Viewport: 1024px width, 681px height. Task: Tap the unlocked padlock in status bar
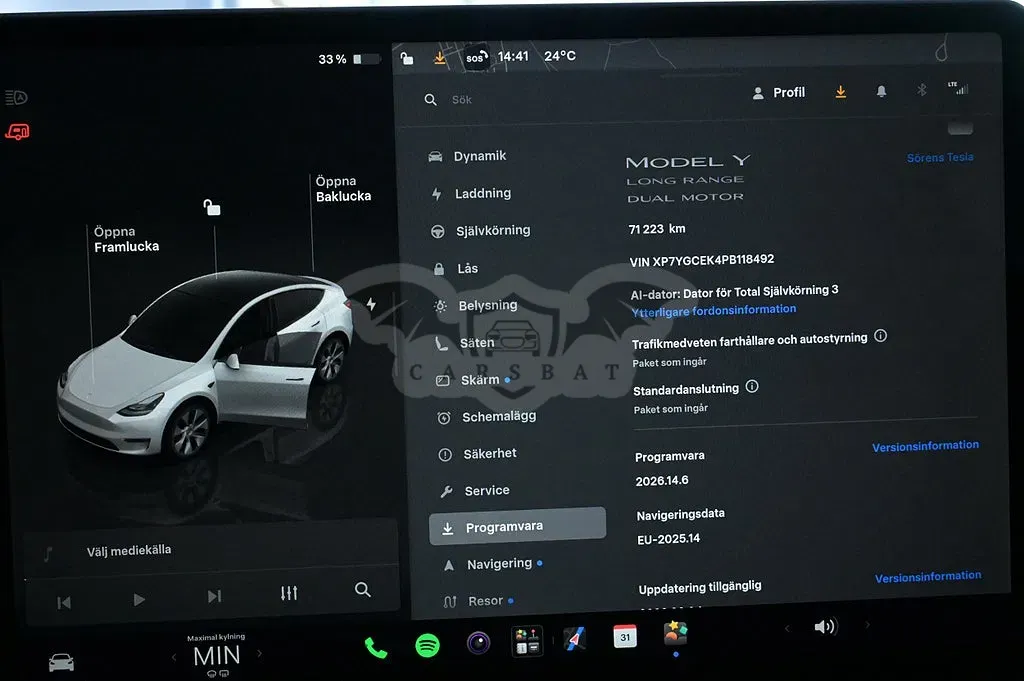(x=407, y=58)
